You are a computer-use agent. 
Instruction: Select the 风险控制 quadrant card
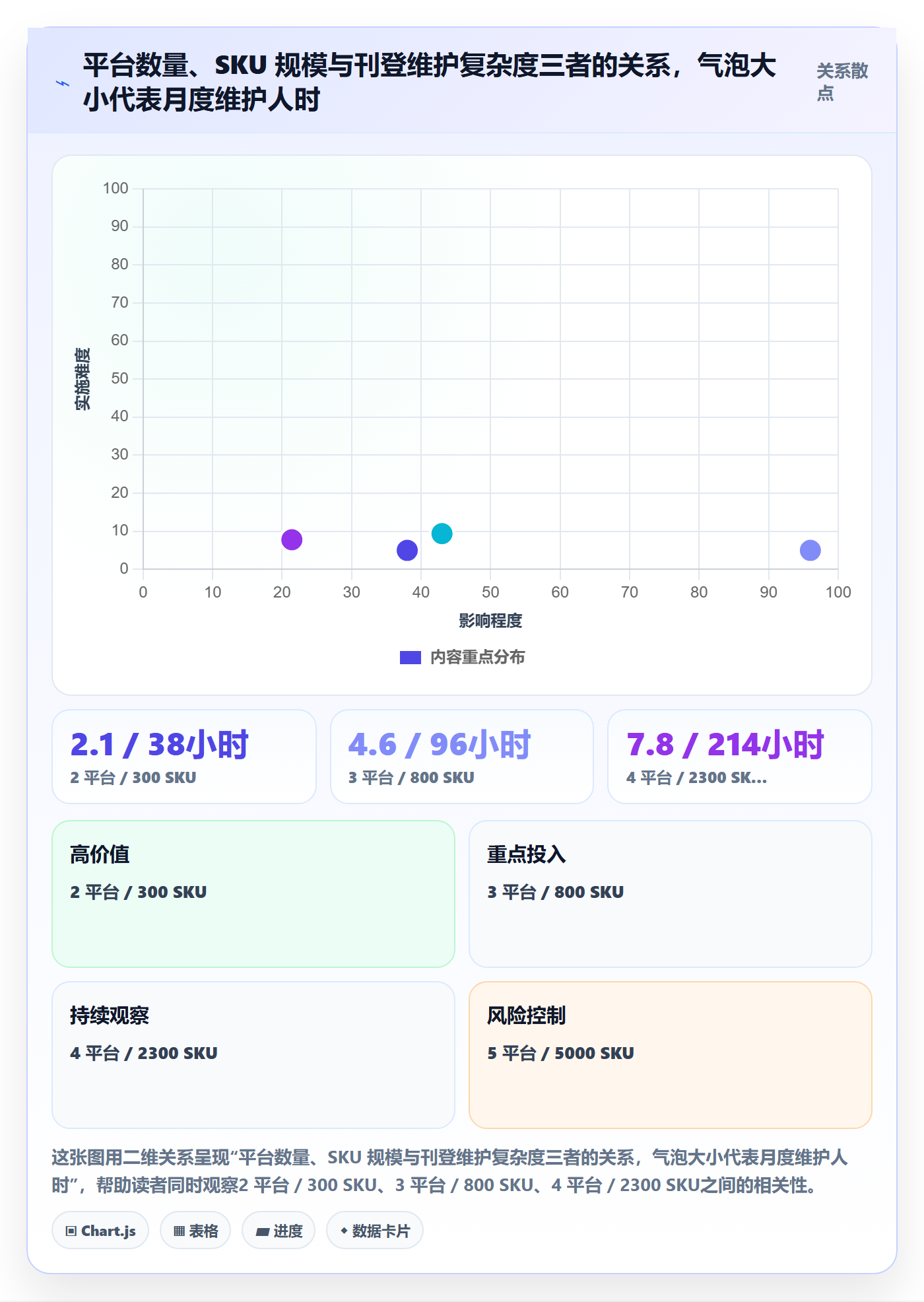click(x=671, y=1055)
